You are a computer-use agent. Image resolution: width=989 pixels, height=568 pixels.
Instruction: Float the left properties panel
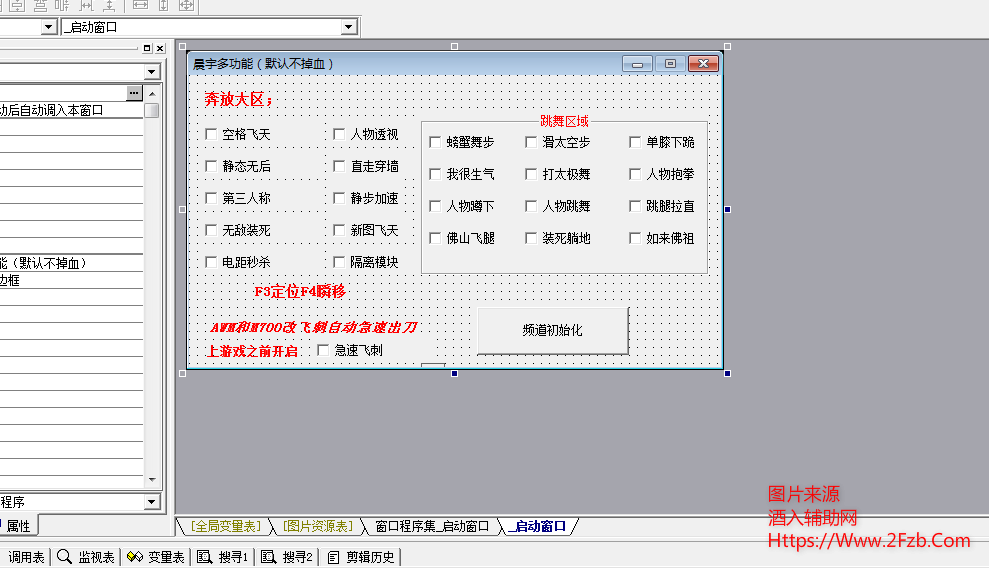[x=147, y=48]
